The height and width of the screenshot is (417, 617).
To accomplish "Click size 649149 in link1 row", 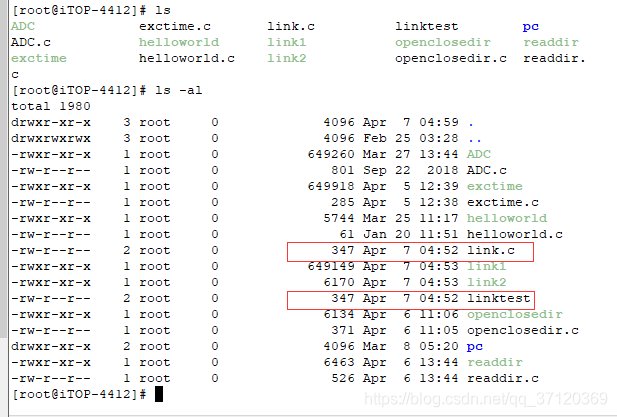I will (x=331, y=266).
